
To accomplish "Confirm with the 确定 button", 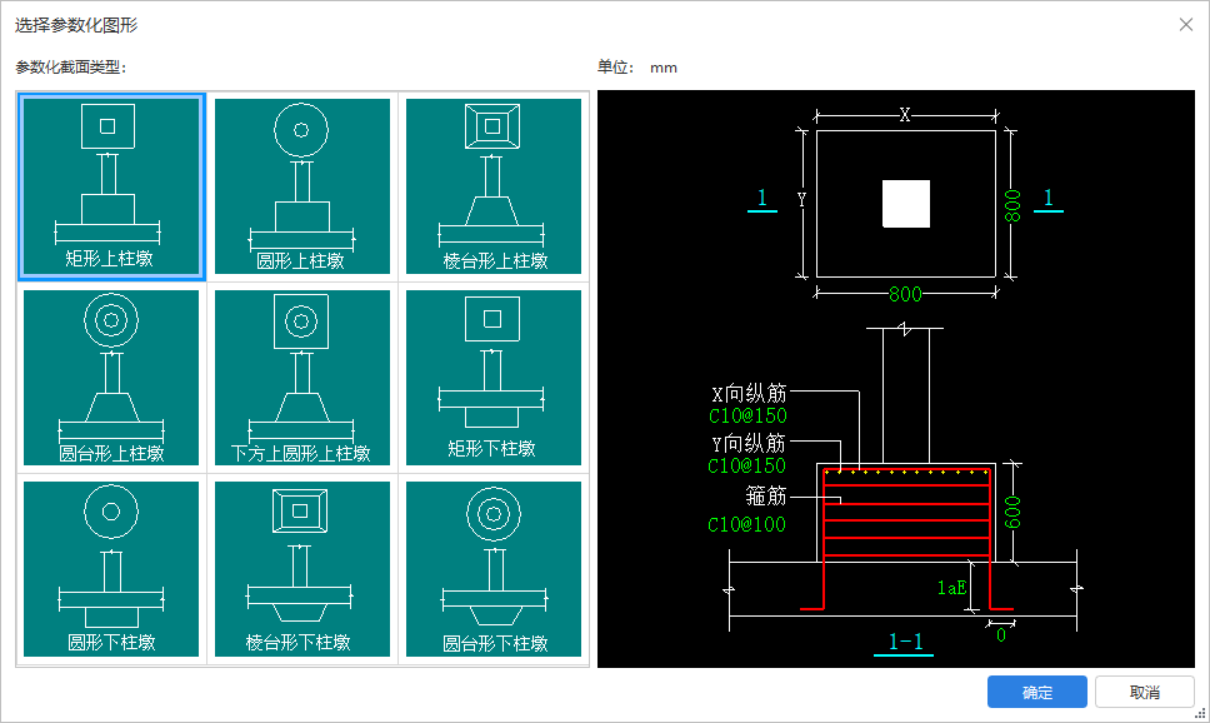I will [x=1037, y=692].
